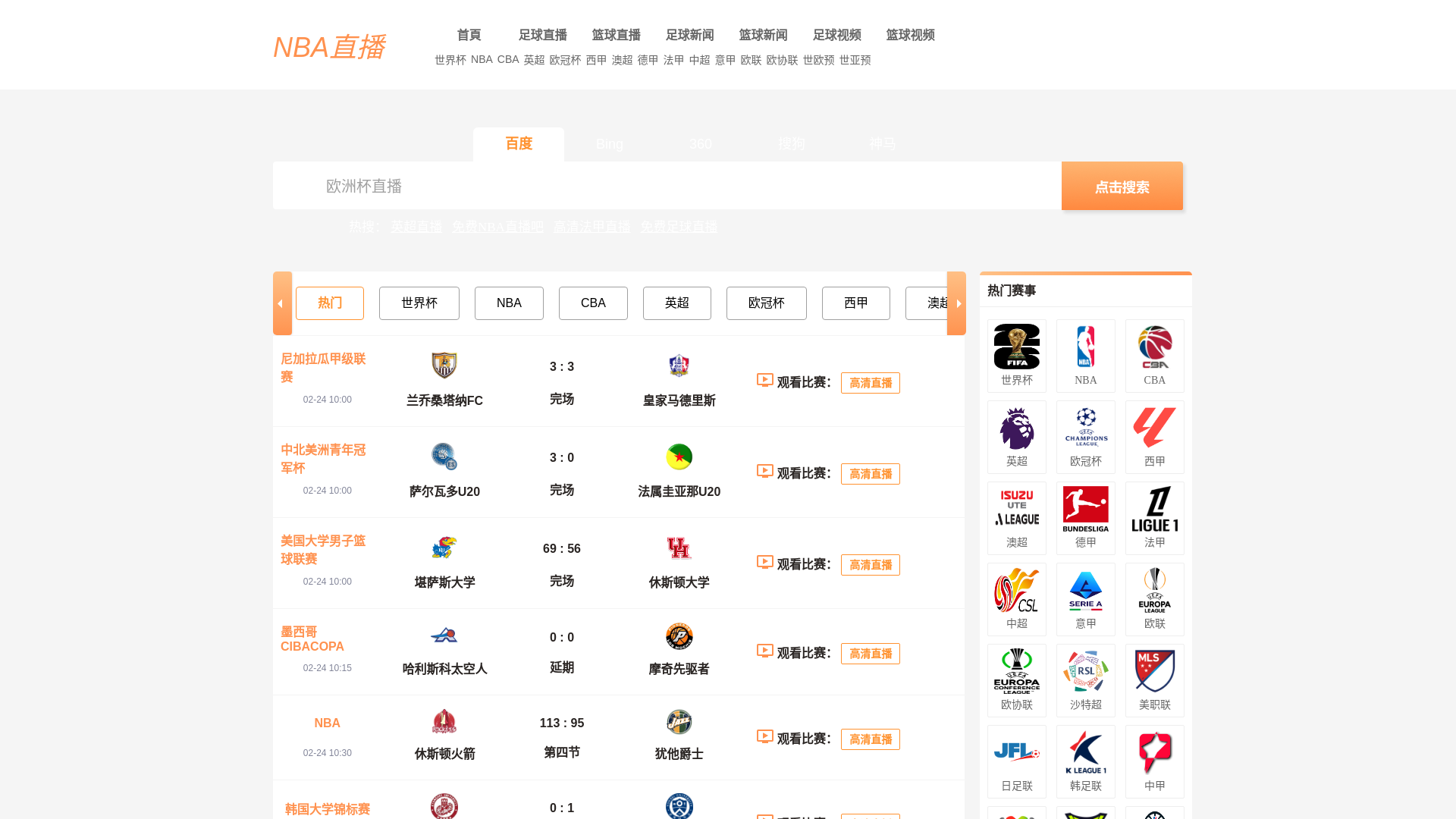The image size is (1456, 819).
Task: Open the 世界杯 FIFA logo tile
Action: (1016, 356)
